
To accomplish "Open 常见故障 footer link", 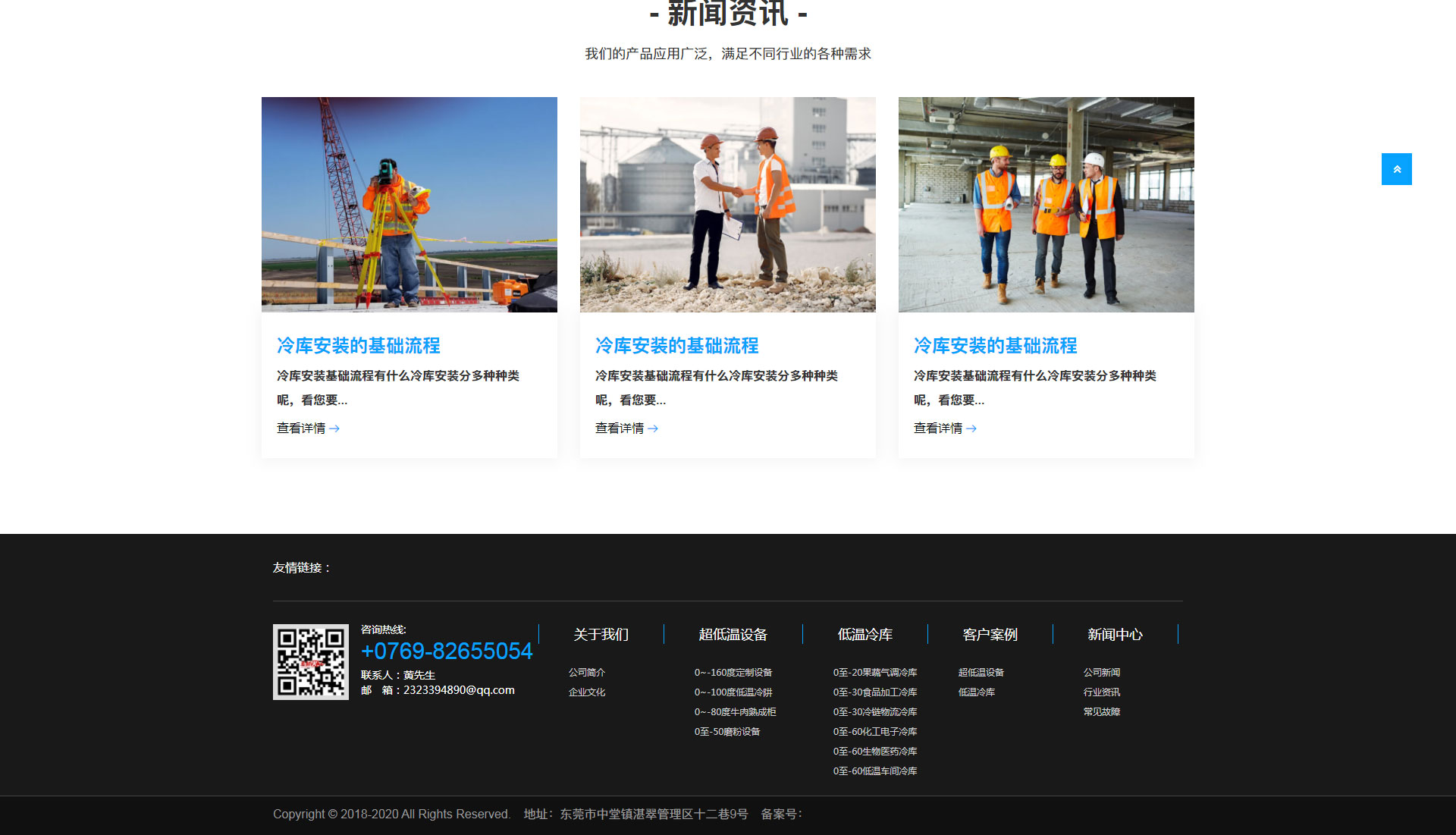I will [1101, 712].
